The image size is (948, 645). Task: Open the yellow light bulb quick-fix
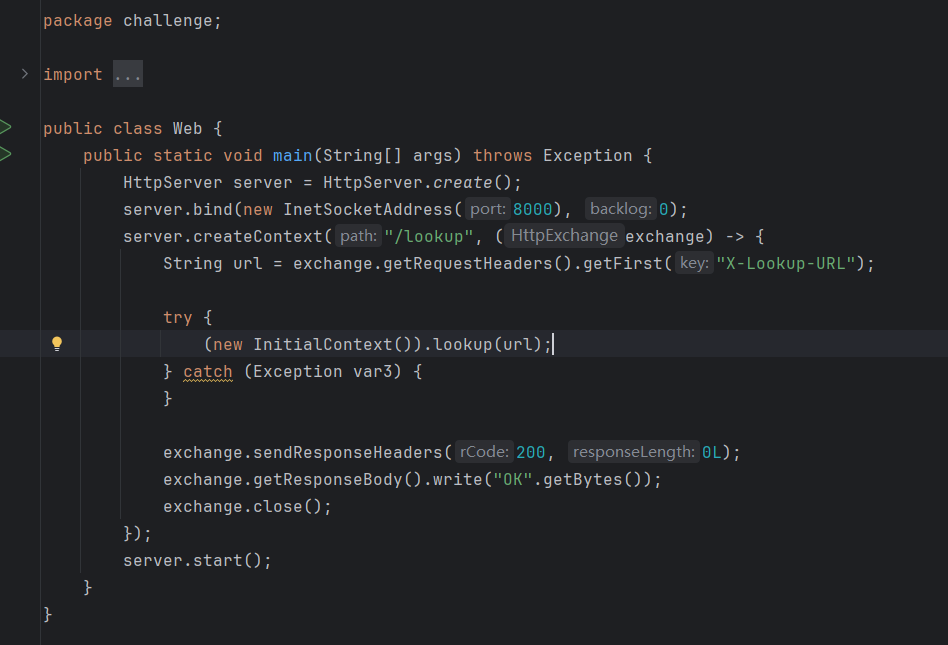(57, 344)
